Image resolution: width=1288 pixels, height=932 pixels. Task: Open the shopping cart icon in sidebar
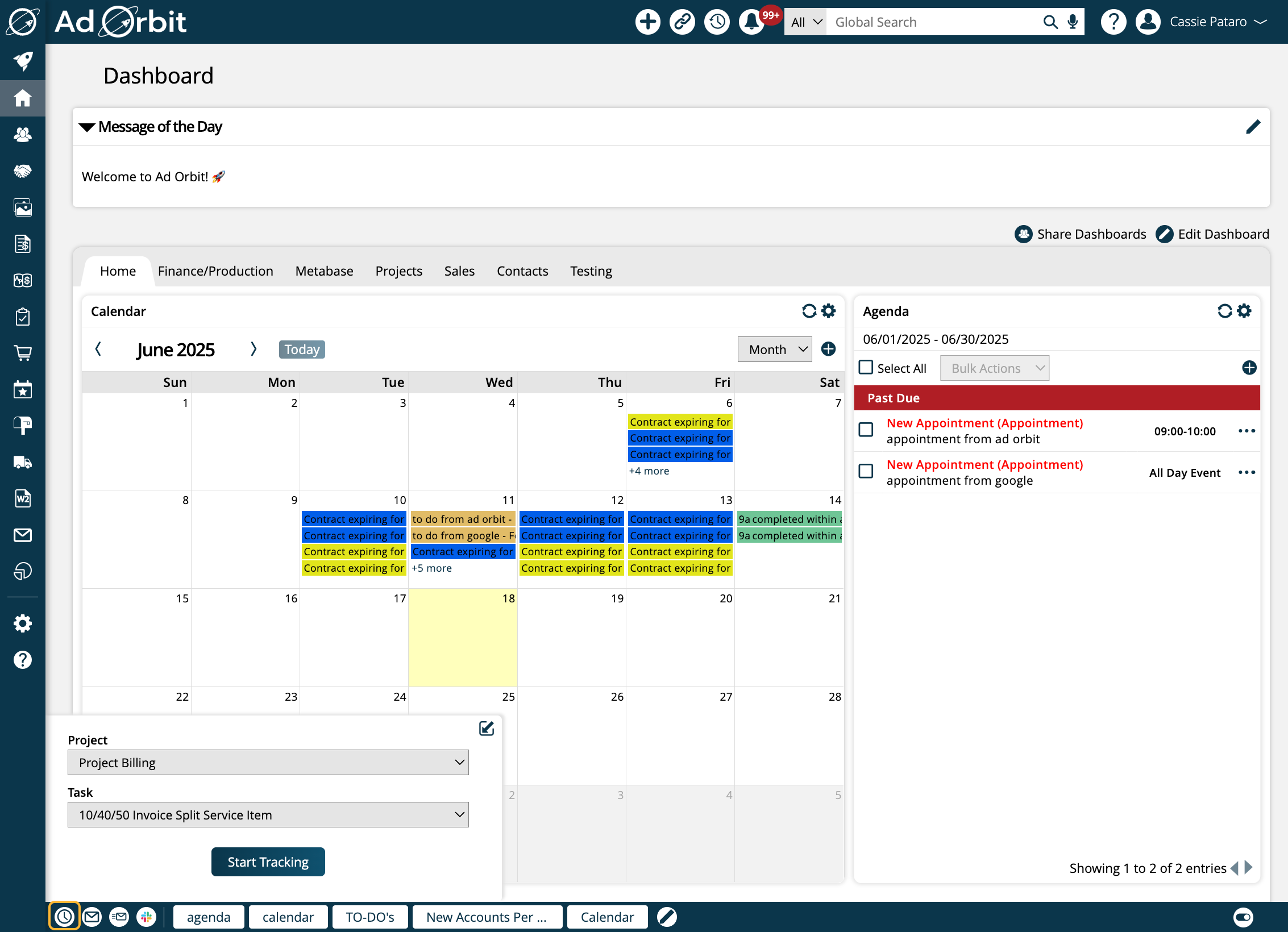tap(23, 353)
